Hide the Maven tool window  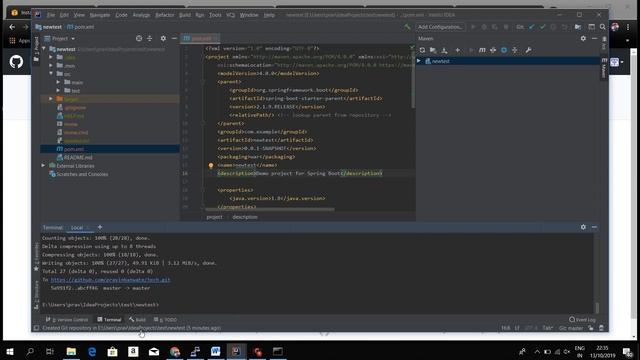click(594, 38)
